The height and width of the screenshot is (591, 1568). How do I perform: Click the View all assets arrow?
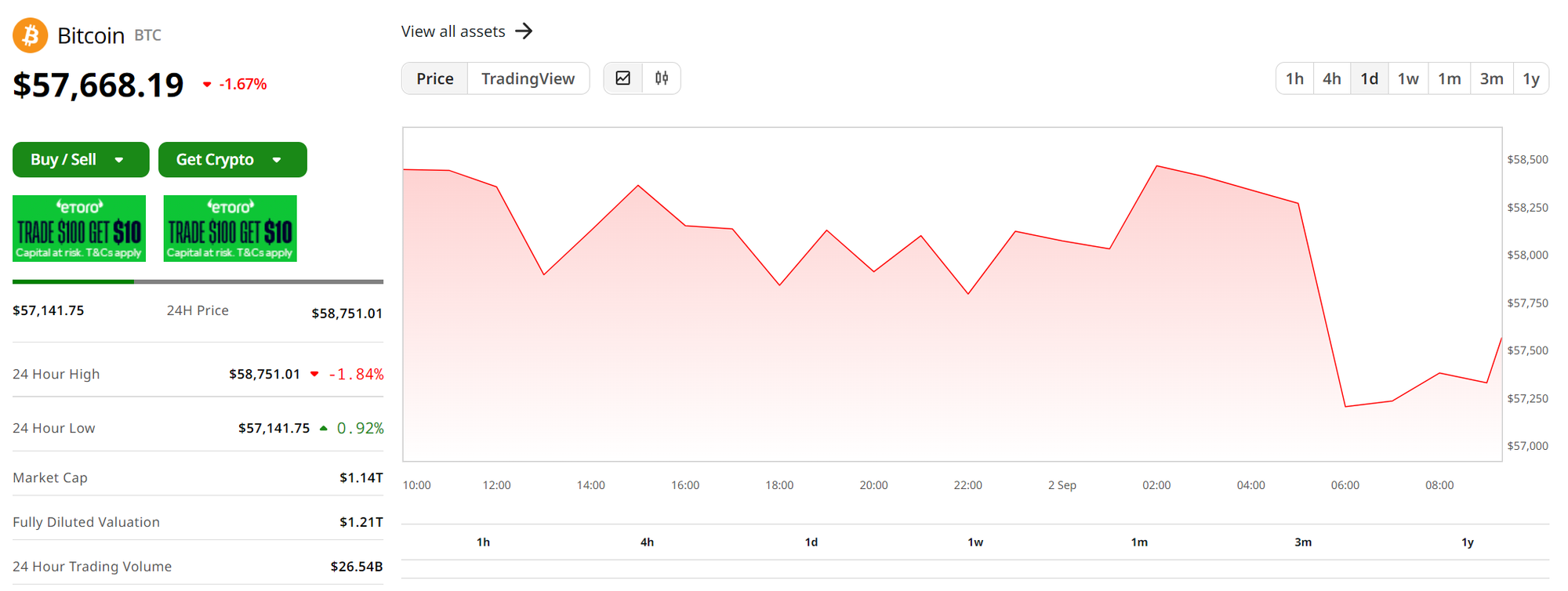pos(524,31)
